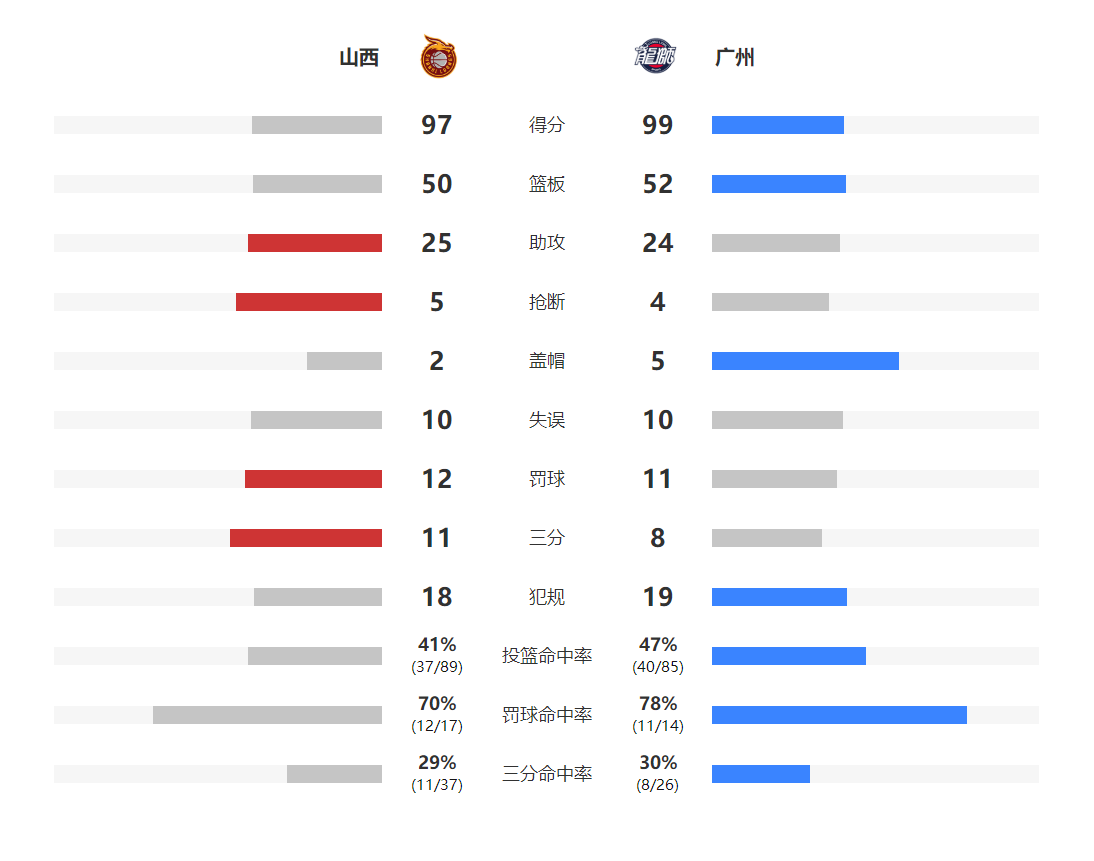
Task: Select the 失误 stat label
Action: [546, 420]
